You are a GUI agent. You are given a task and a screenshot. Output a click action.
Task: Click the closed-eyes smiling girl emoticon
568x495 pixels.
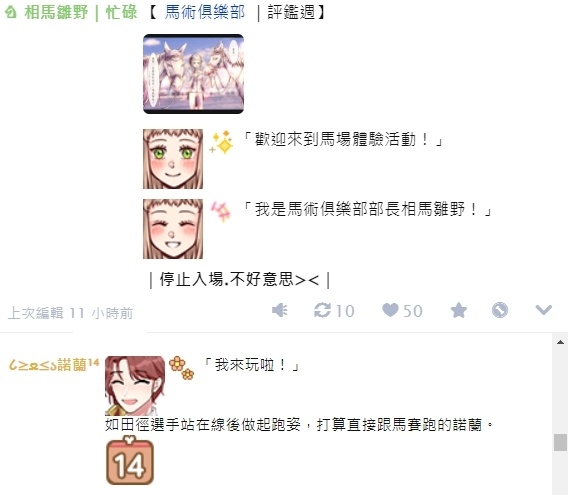pos(173,229)
